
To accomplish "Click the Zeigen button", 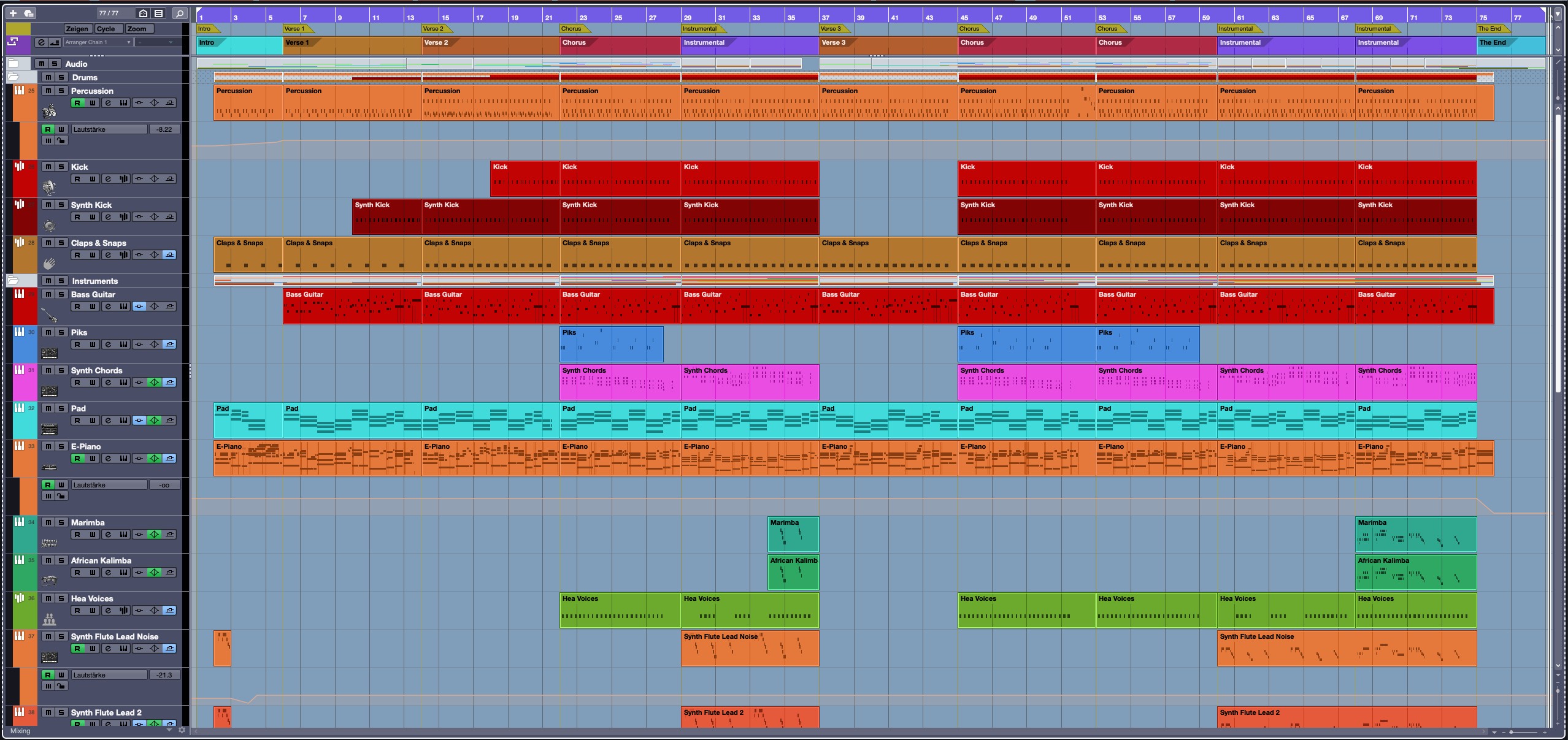I will click(77, 29).
